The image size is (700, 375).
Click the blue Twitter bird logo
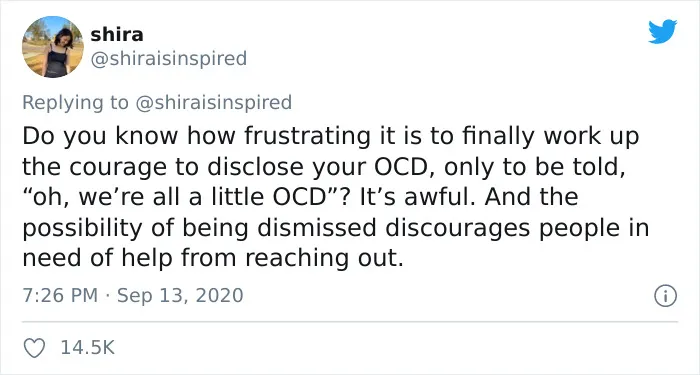click(x=662, y=32)
